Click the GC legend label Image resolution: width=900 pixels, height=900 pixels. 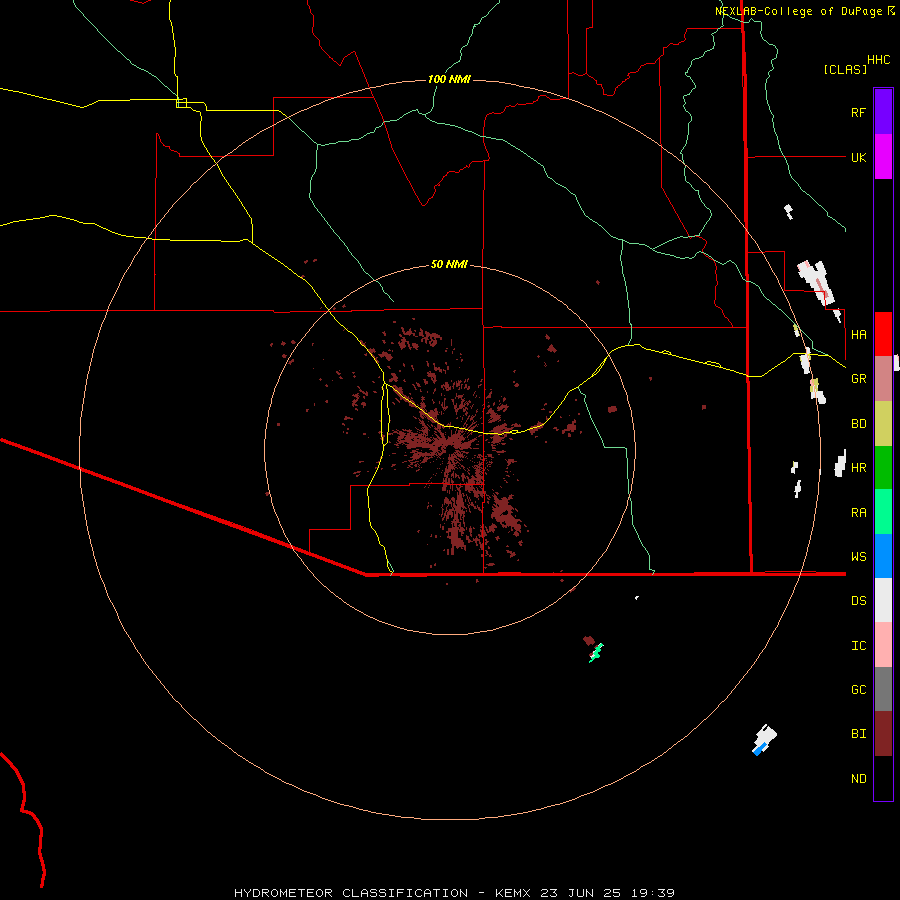[858, 690]
